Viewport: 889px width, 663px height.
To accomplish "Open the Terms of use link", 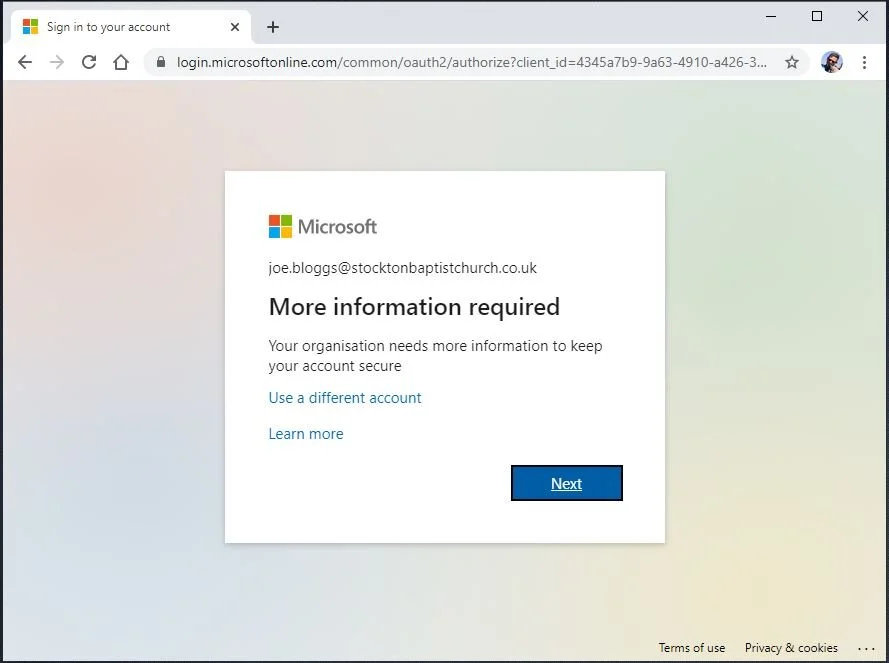I will tap(692, 648).
